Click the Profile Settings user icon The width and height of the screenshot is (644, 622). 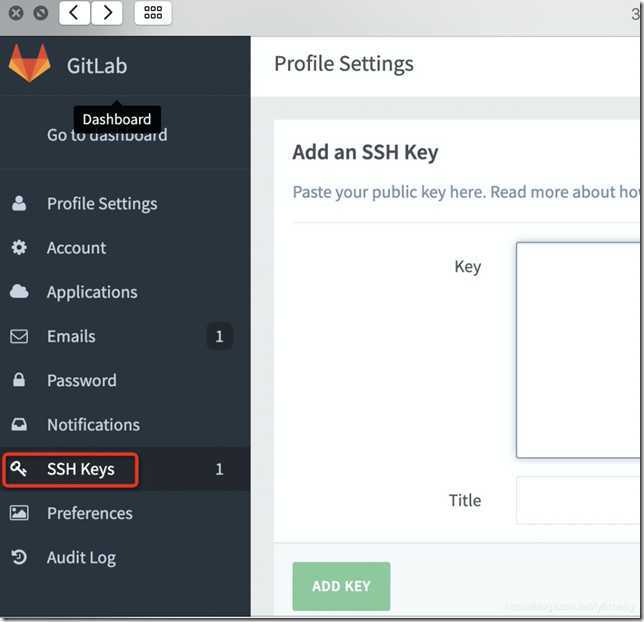(19, 203)
